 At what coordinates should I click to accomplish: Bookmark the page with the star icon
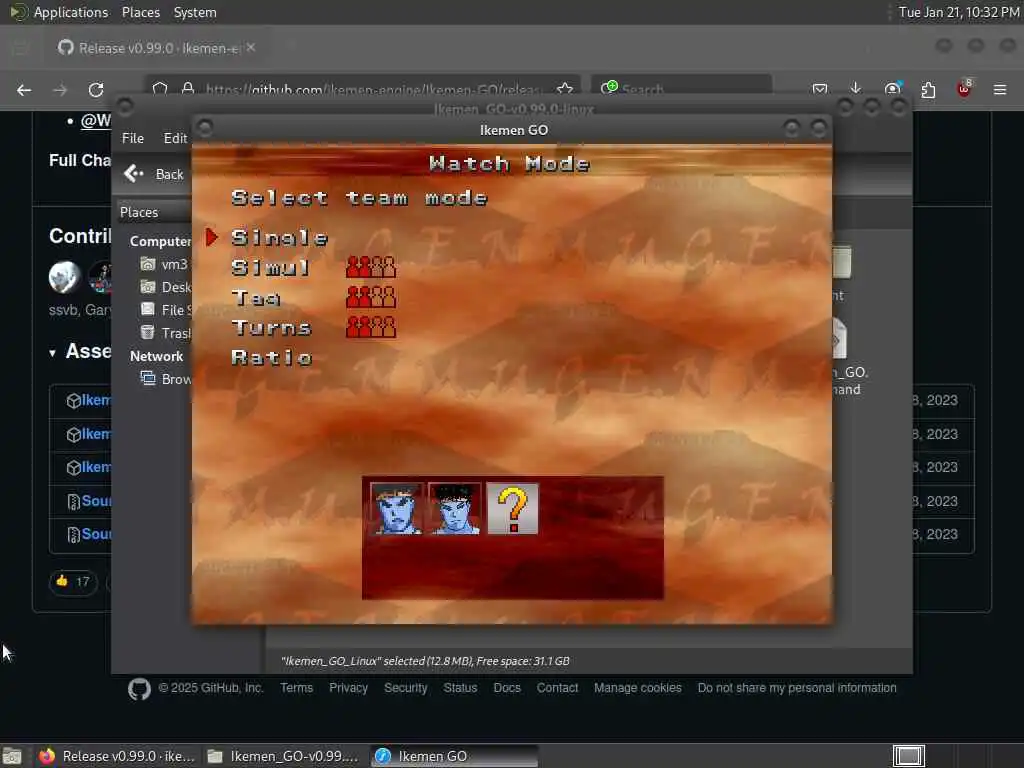click(x=565, y=89)
